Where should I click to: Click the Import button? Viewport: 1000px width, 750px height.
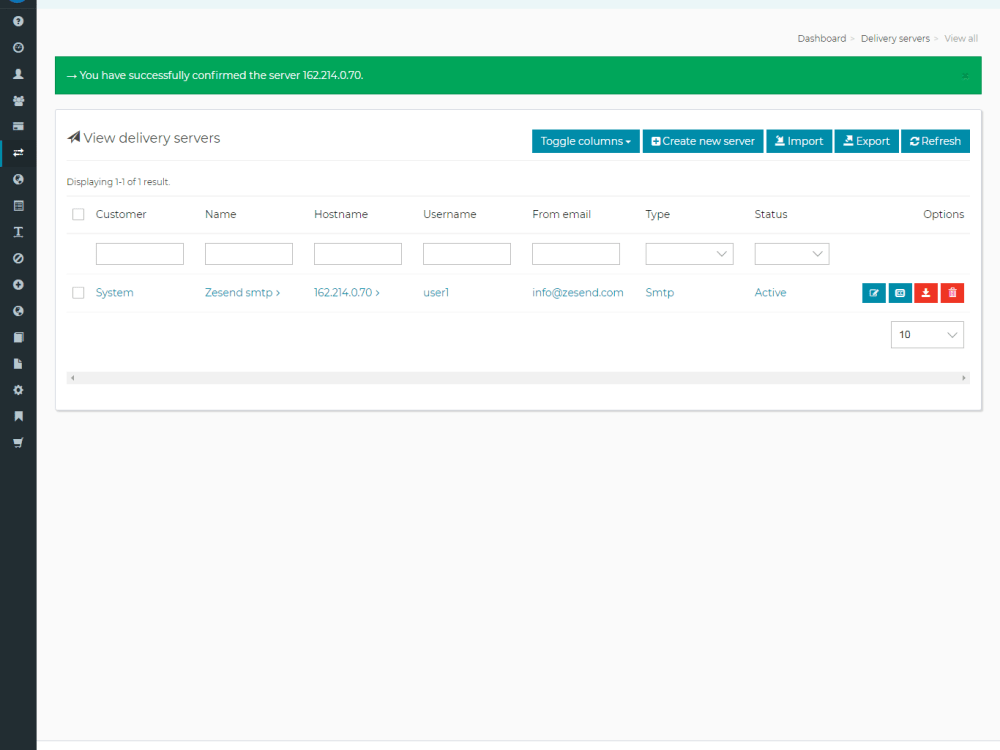tap(799, 141)
